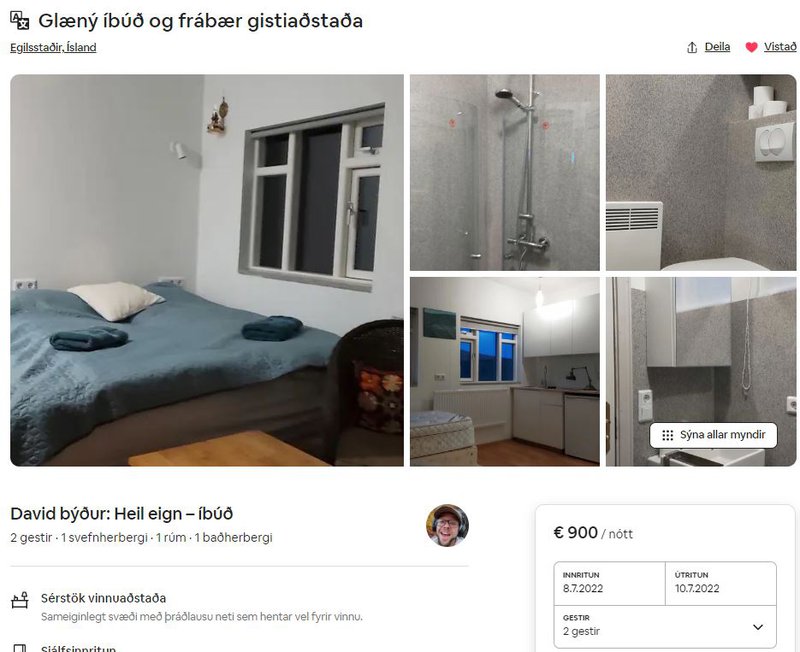Image resolution: width=800 pixels, height=652 pixels.
Task: Open the kitchen photo thumbnail
Action: point(505,372)
